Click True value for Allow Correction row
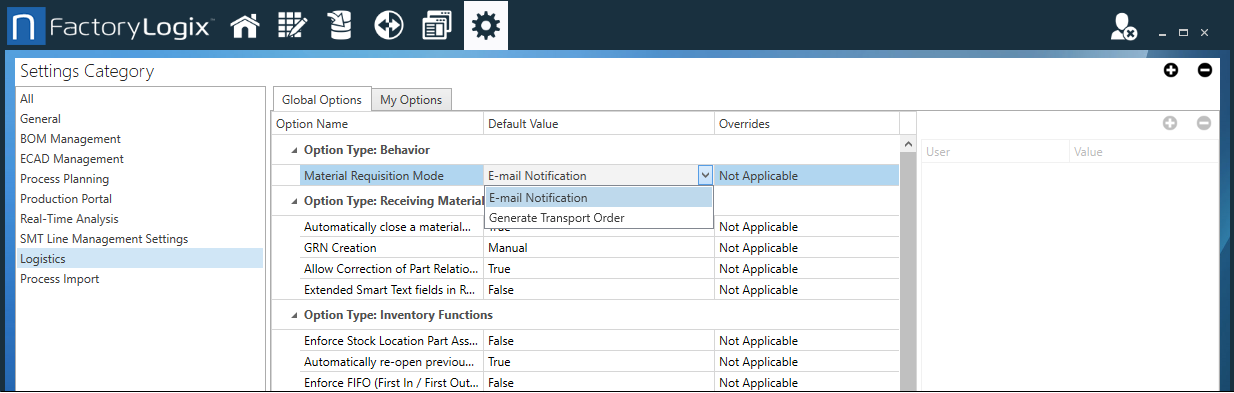The image size is (1234, 393). pos(500,269)
